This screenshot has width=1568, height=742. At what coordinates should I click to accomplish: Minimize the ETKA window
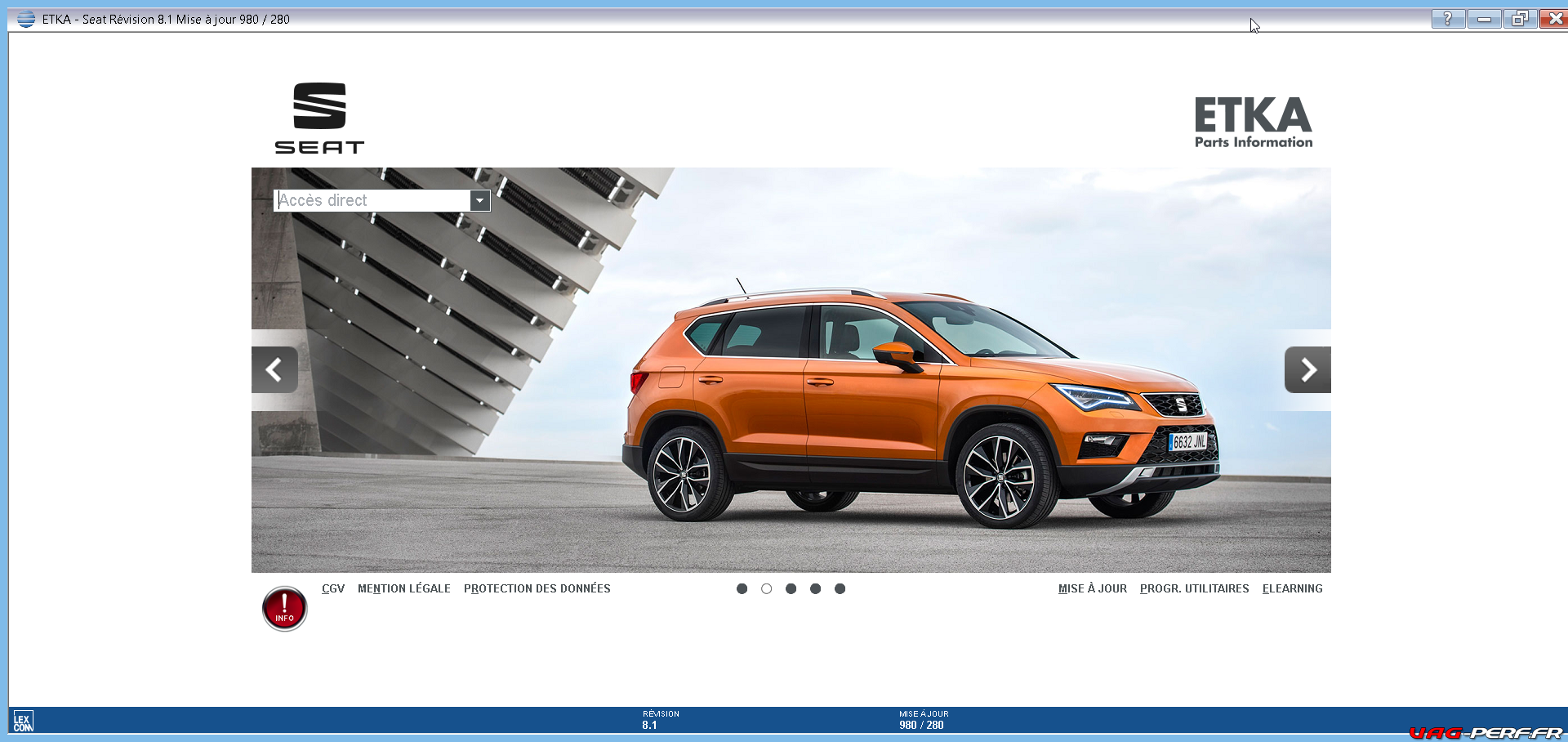coord(1484,19)
